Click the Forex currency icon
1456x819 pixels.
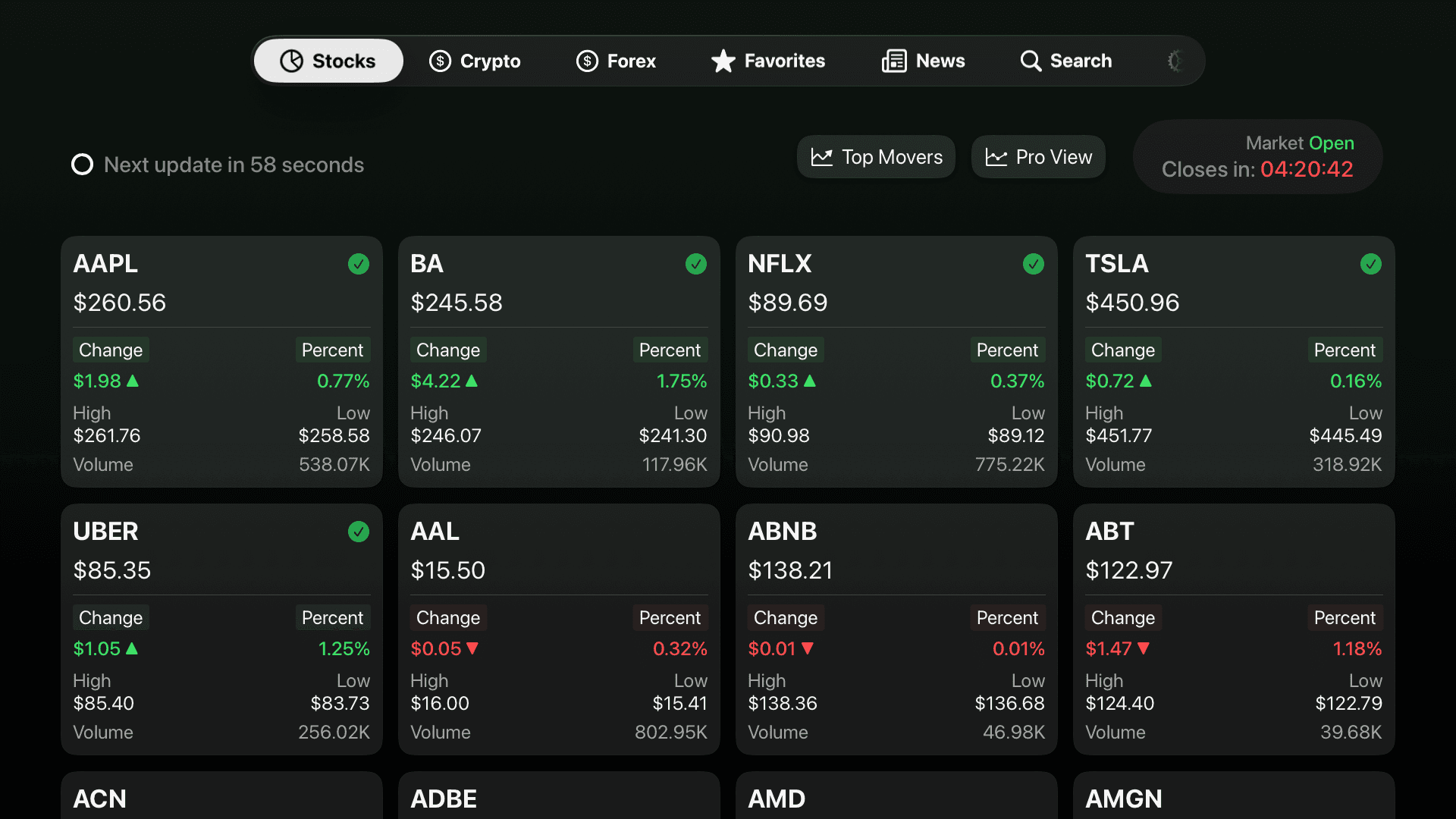(587, 61)
